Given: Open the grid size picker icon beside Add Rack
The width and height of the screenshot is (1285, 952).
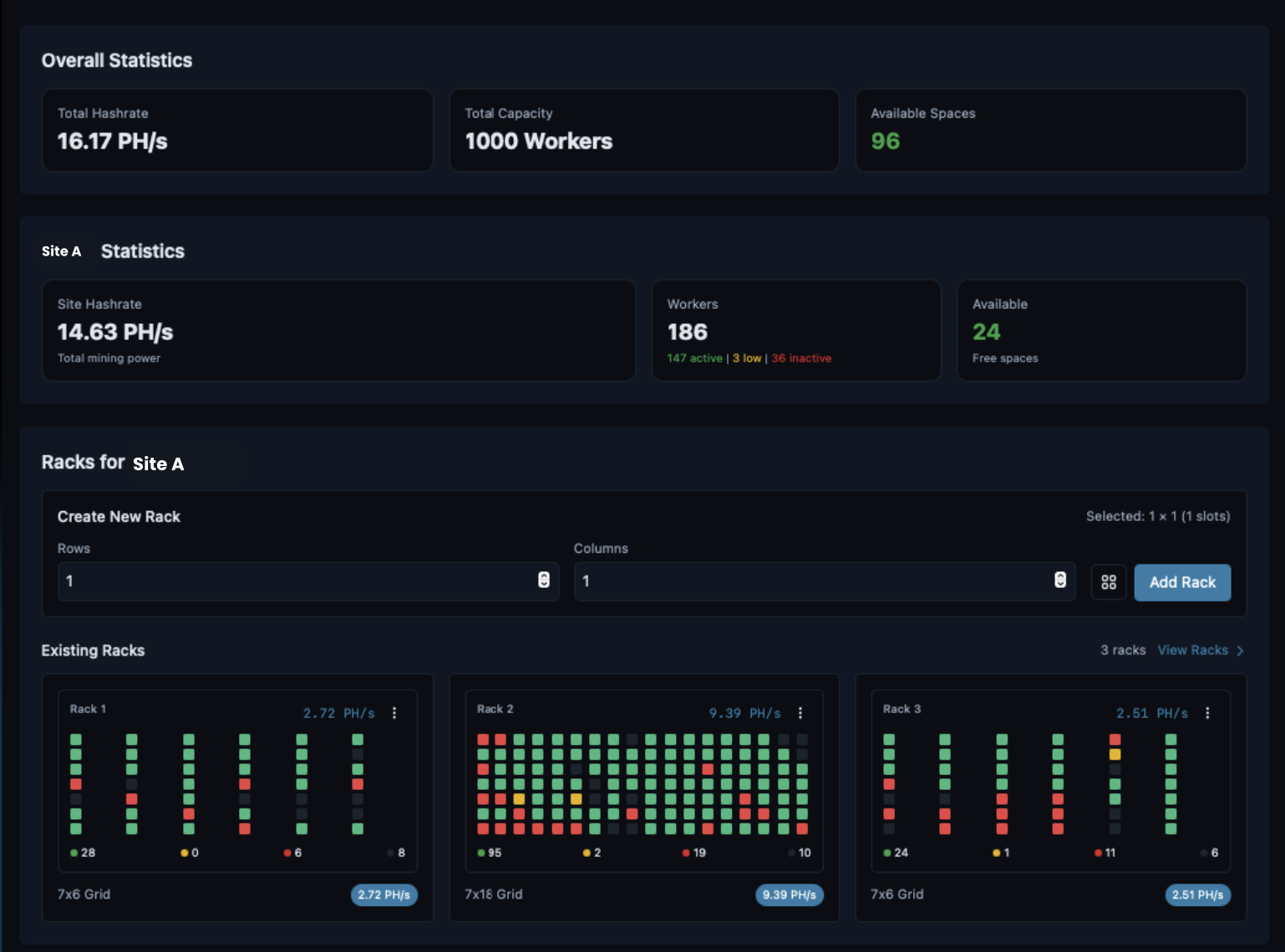Looking at the screenshot, I should 1109,582.
